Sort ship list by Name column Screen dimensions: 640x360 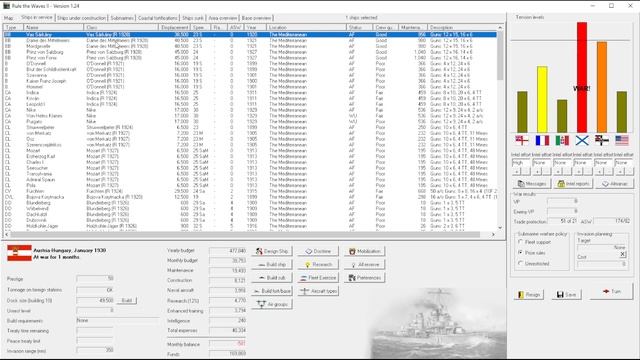point(53,27)
